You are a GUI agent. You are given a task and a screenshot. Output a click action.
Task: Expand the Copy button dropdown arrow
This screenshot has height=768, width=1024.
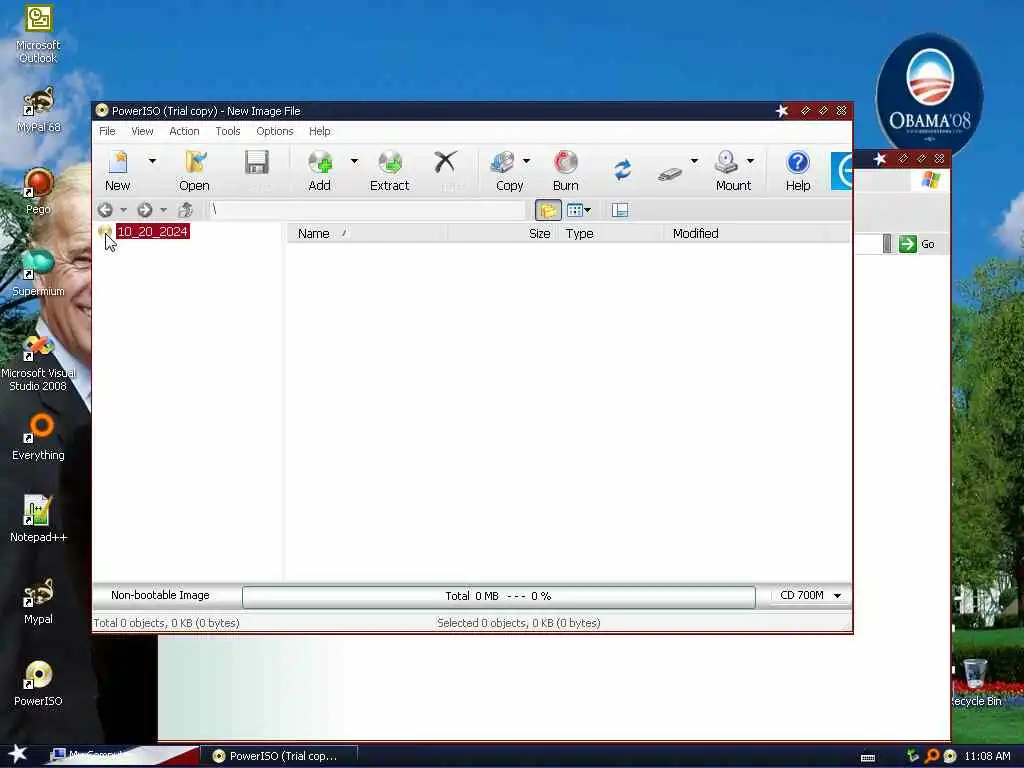point(526,161)
